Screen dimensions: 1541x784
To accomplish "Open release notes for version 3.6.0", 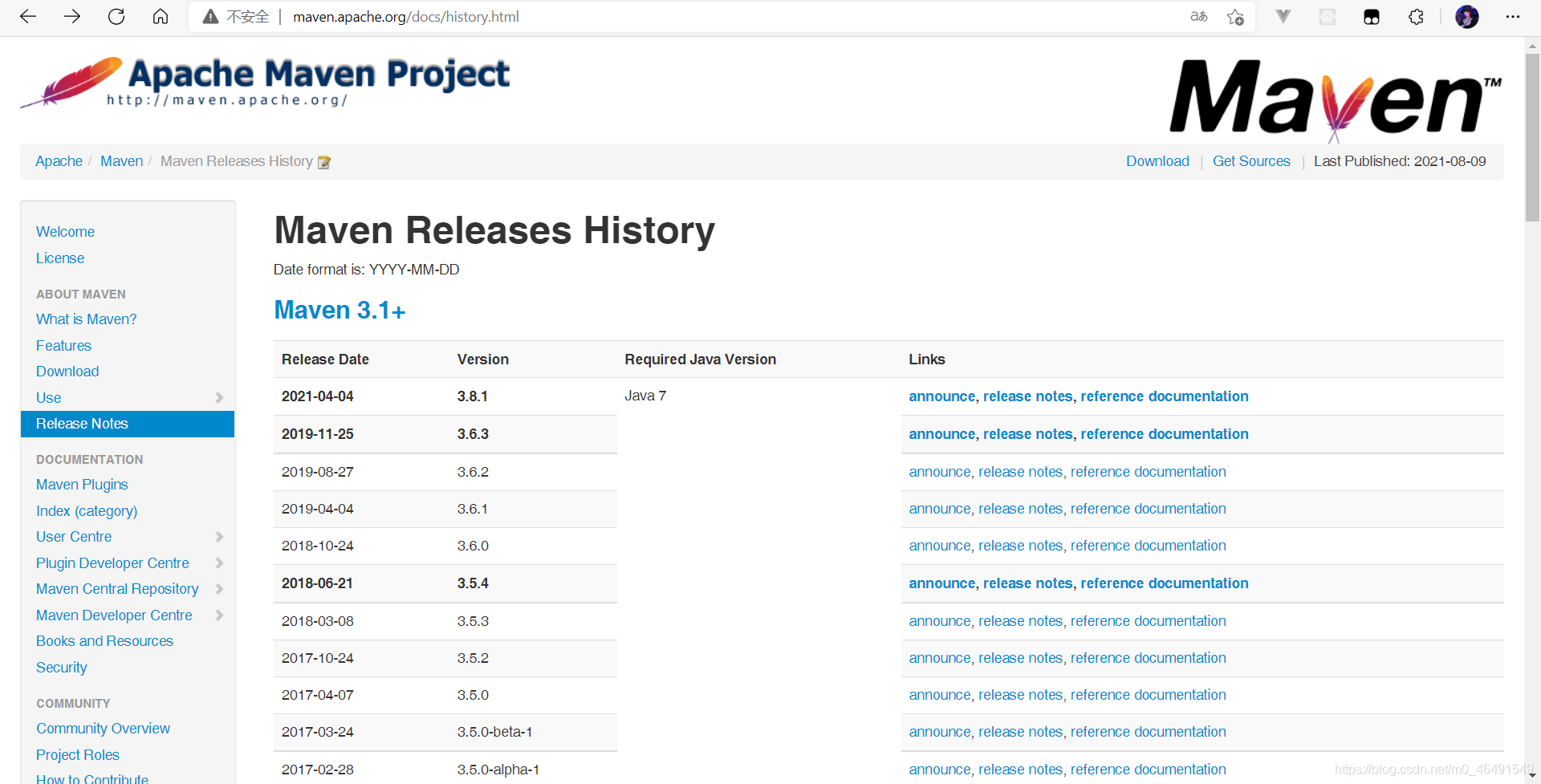I will coord(1020,546).
